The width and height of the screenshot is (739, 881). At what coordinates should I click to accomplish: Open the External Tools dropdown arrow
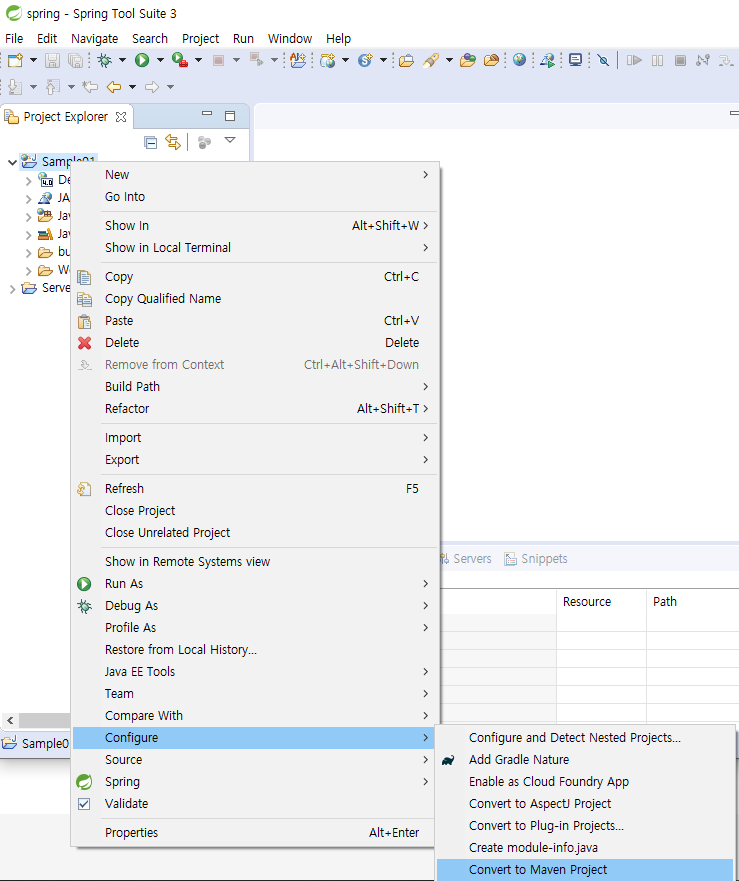pos(198,60)
